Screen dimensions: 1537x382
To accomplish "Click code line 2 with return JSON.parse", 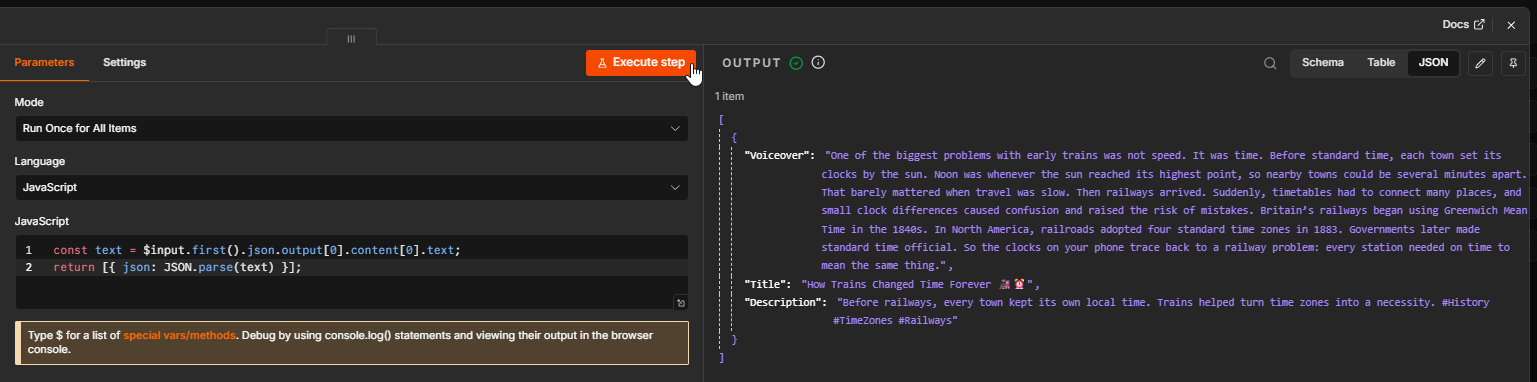I will pos(177,267).
